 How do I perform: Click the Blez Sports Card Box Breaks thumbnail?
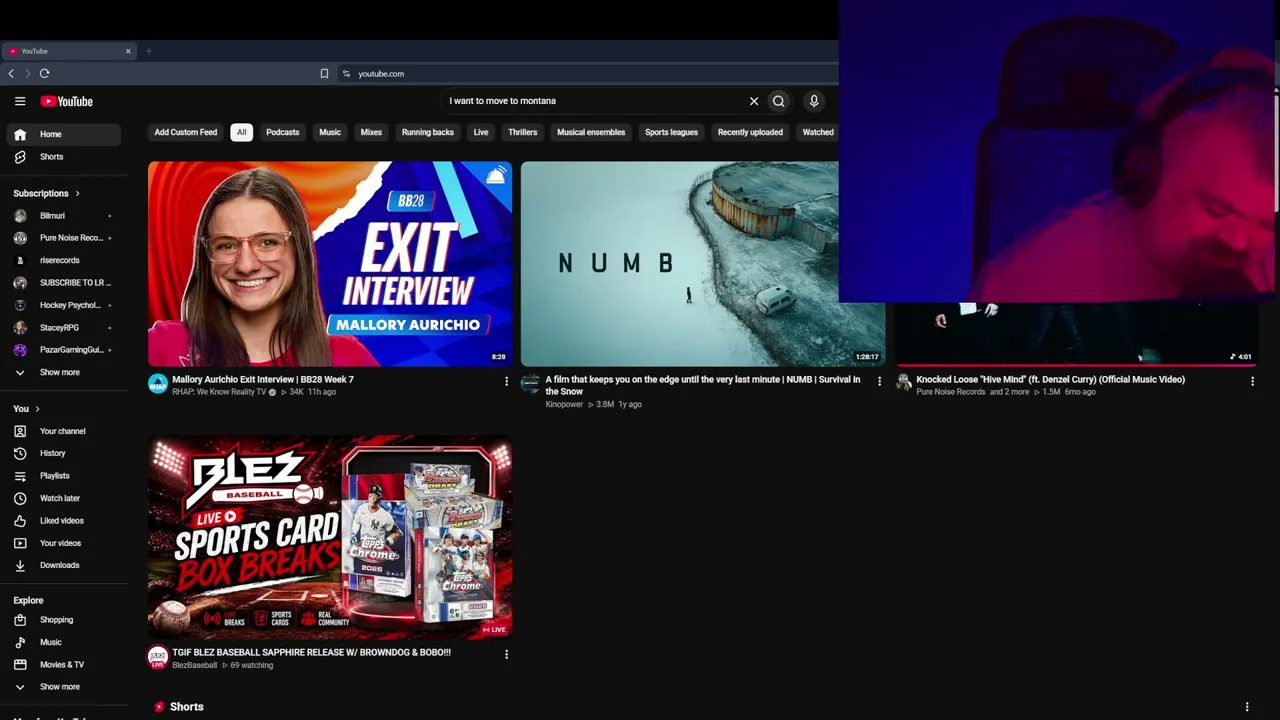[330, 537]
